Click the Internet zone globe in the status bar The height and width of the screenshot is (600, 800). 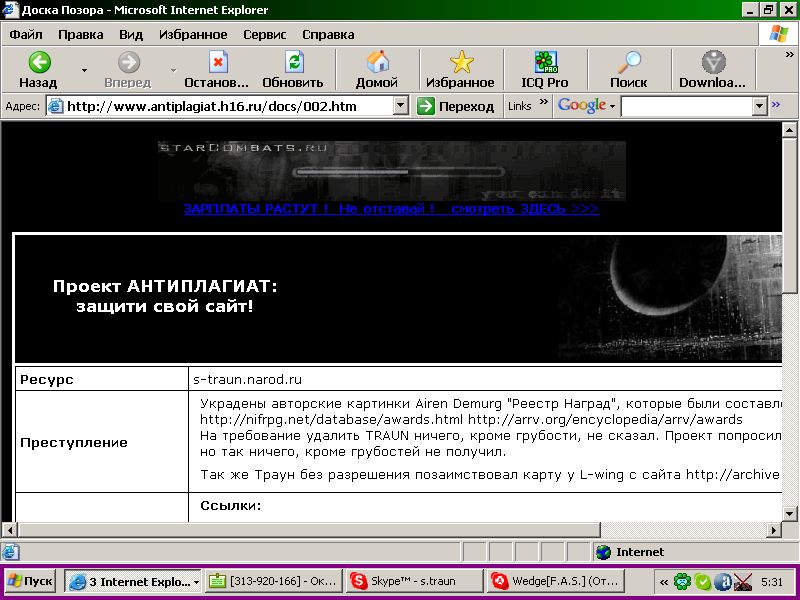pyautogui.click(x=604, y=552)
